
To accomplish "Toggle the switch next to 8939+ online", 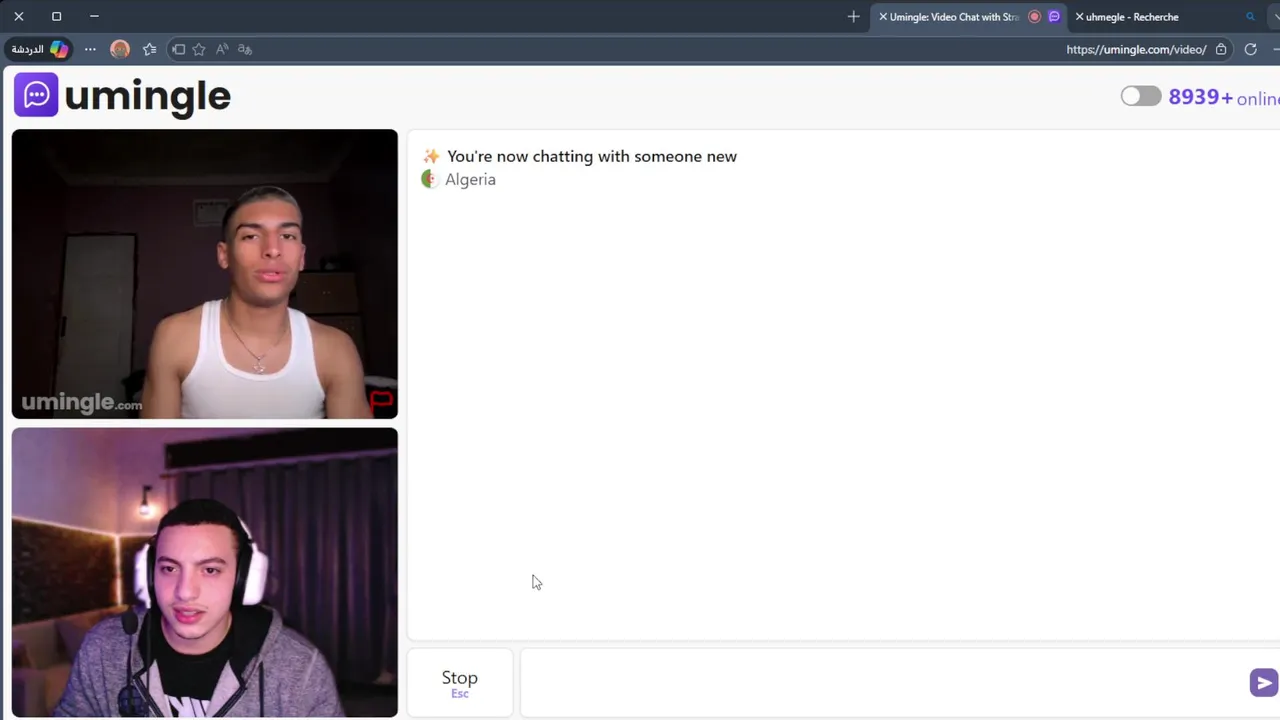I will [x=1140, y=96].
